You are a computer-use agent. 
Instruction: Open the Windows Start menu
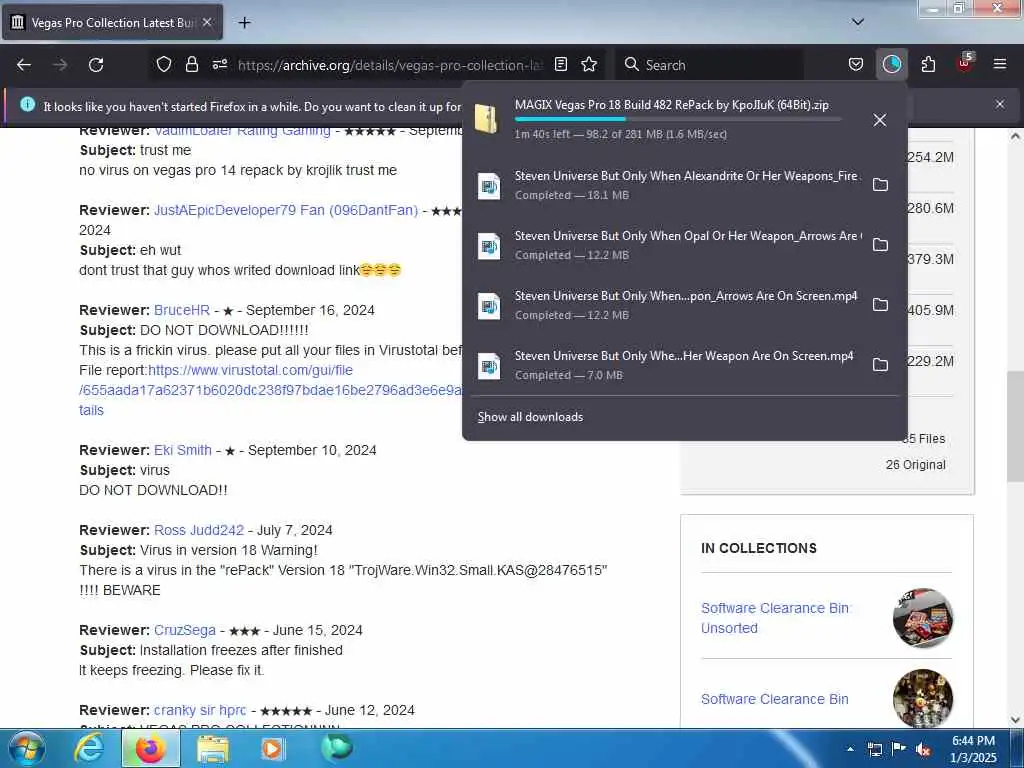26,748
